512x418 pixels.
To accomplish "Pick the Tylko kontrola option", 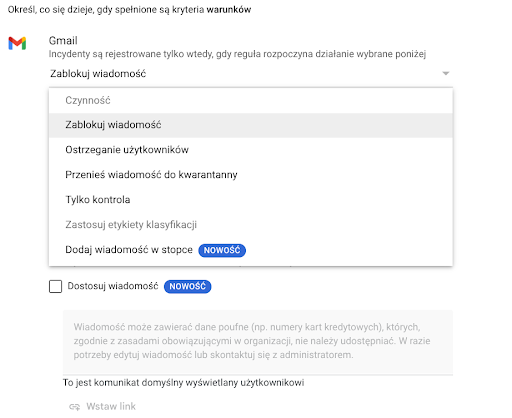I will [251, 200].
